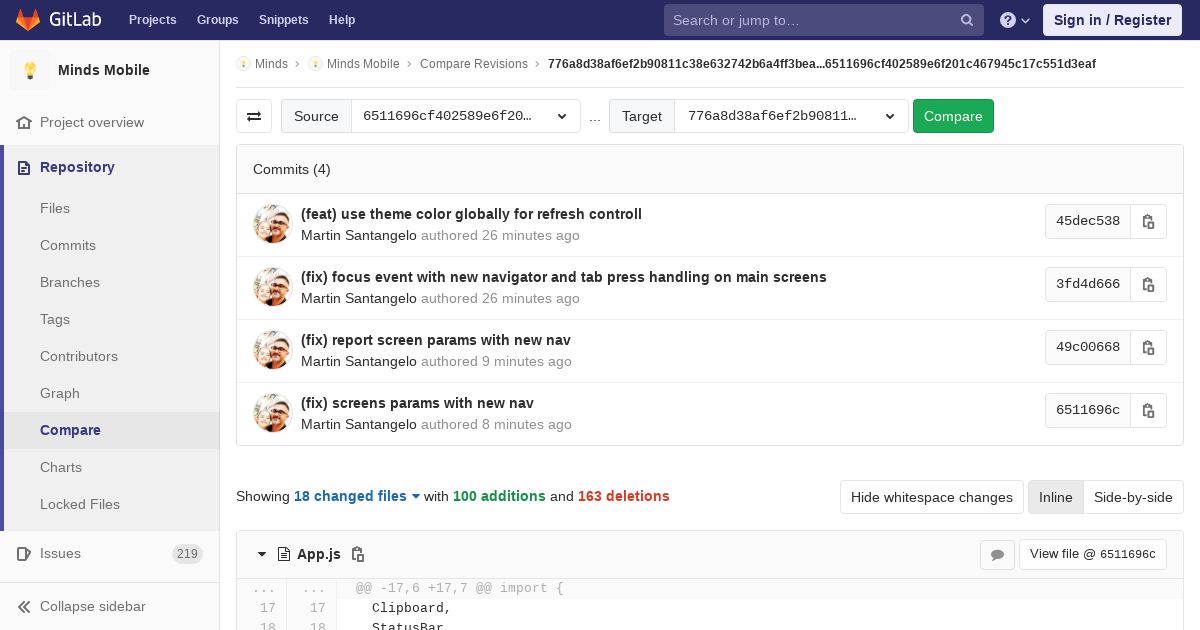Click the GitLab fox logo
The image size is (1200, 630).
(28, 20)
